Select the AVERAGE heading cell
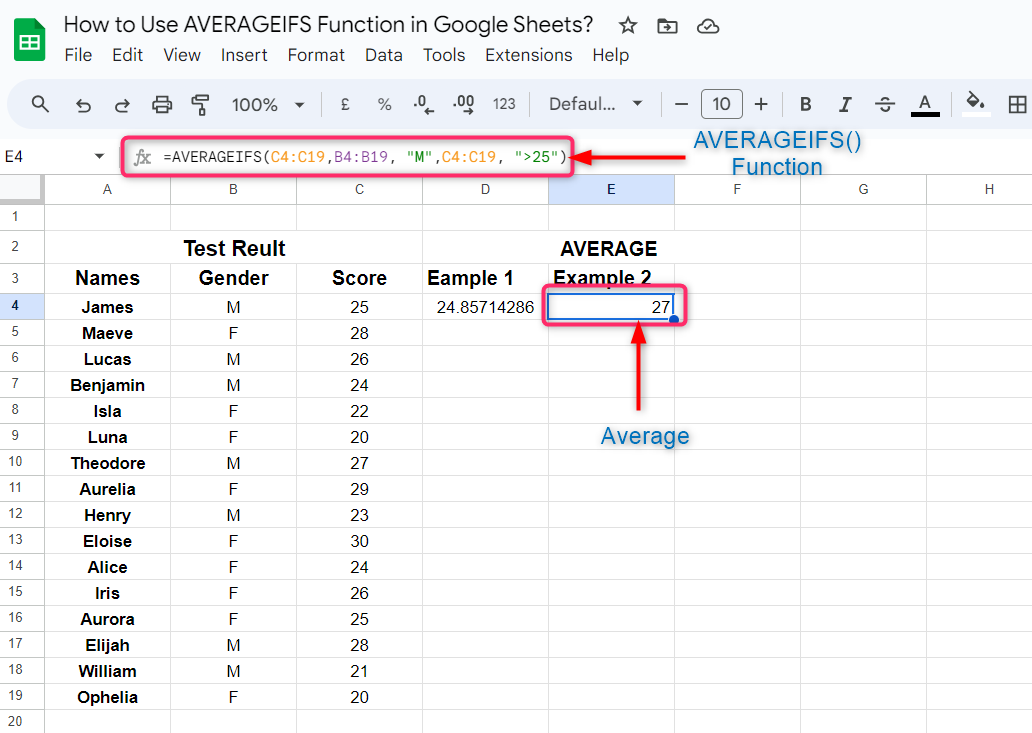 pos(609,248)
